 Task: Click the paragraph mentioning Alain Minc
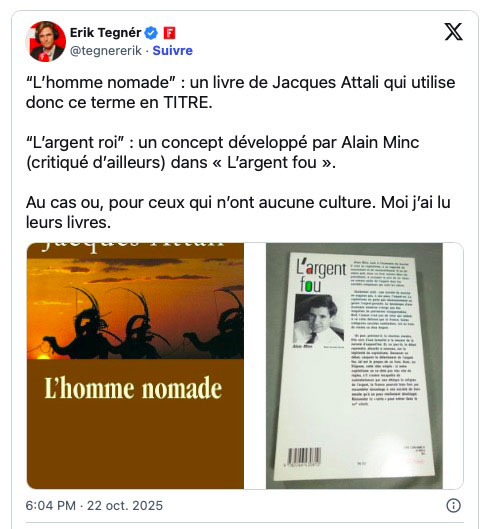pos(223,152)
